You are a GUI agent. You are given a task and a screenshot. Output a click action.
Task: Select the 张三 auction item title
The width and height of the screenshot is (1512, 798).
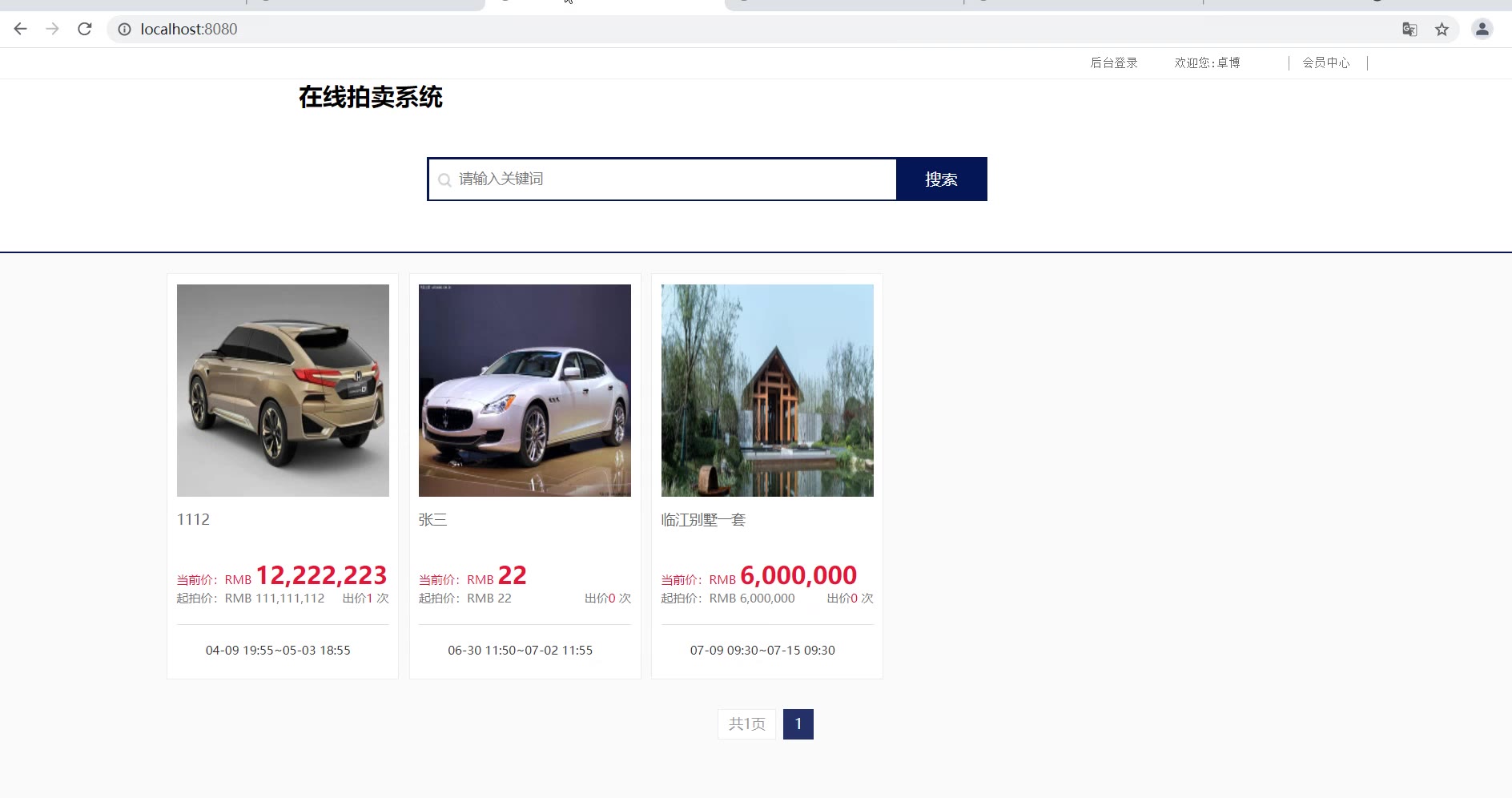point(433,520)
